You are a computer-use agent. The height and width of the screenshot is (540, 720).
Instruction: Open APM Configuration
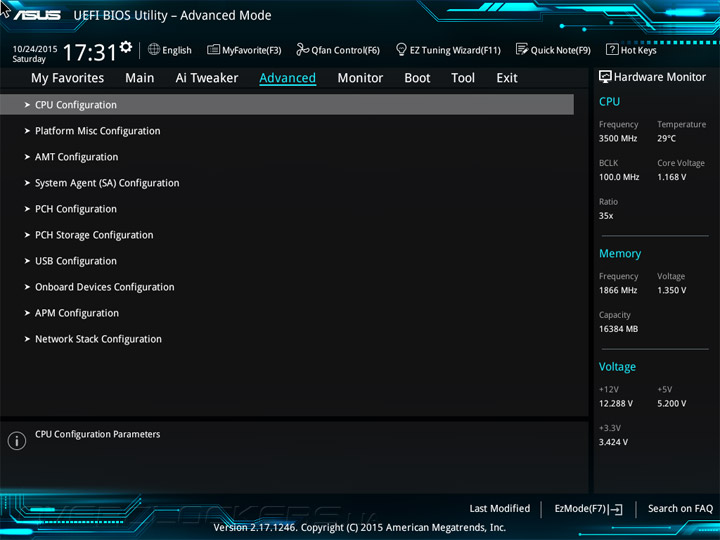77,313
